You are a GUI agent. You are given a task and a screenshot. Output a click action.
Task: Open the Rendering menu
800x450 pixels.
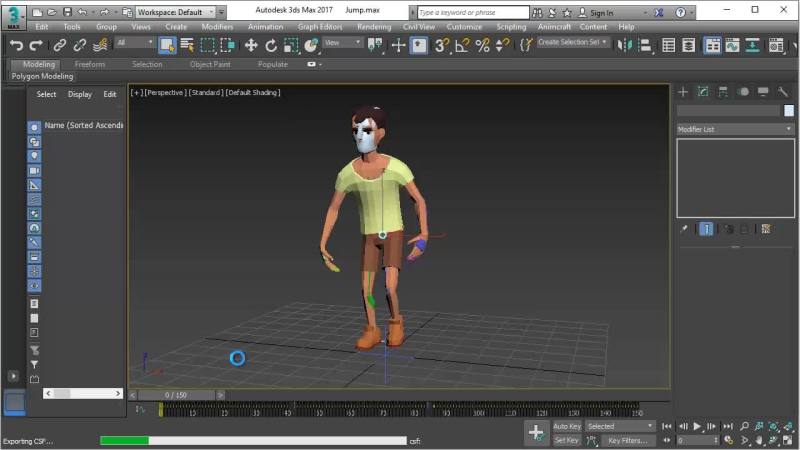coord(374,27)
